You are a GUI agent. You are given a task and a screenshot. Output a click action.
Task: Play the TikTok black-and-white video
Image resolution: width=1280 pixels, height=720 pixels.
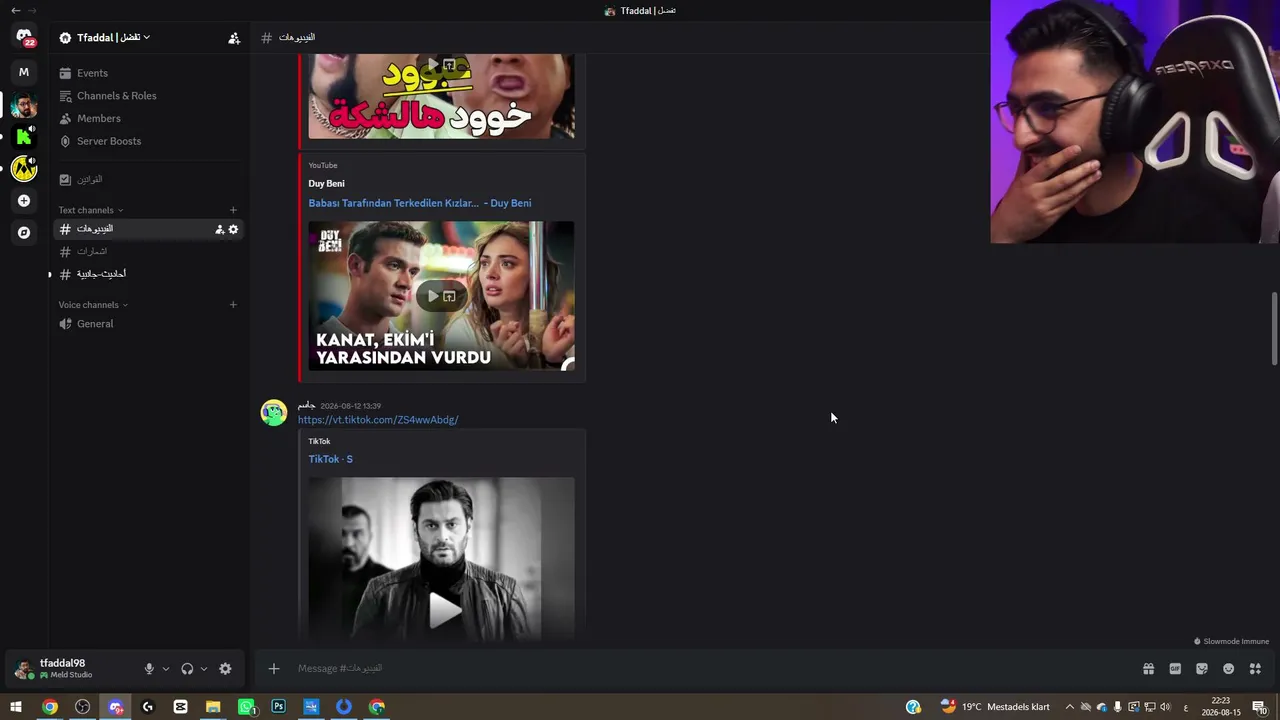pyautogui.click(x=446, y=609)
